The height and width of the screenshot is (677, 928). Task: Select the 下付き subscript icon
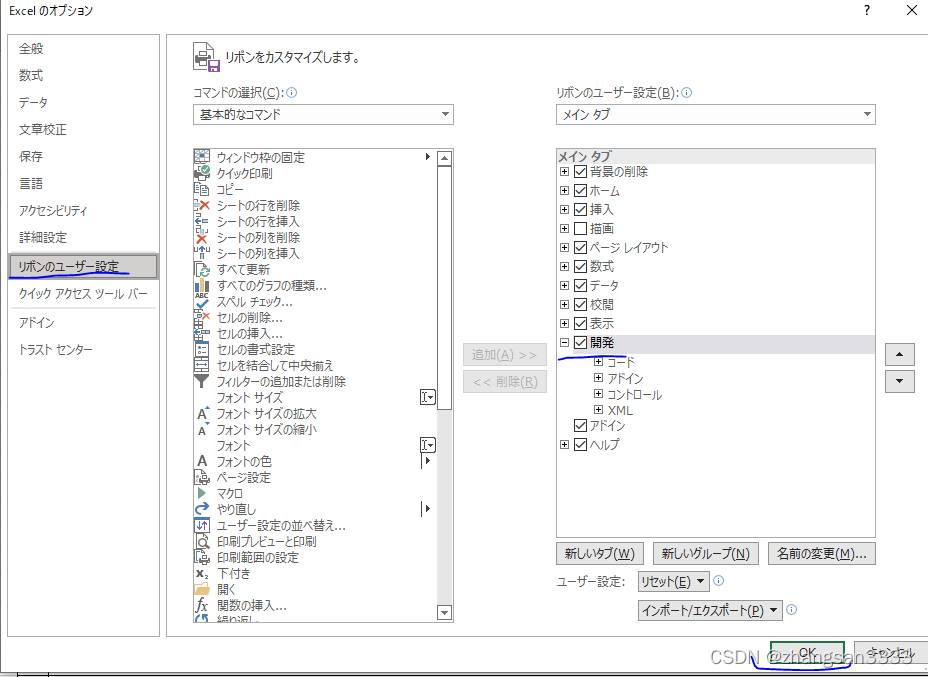(x=202, y=573)
